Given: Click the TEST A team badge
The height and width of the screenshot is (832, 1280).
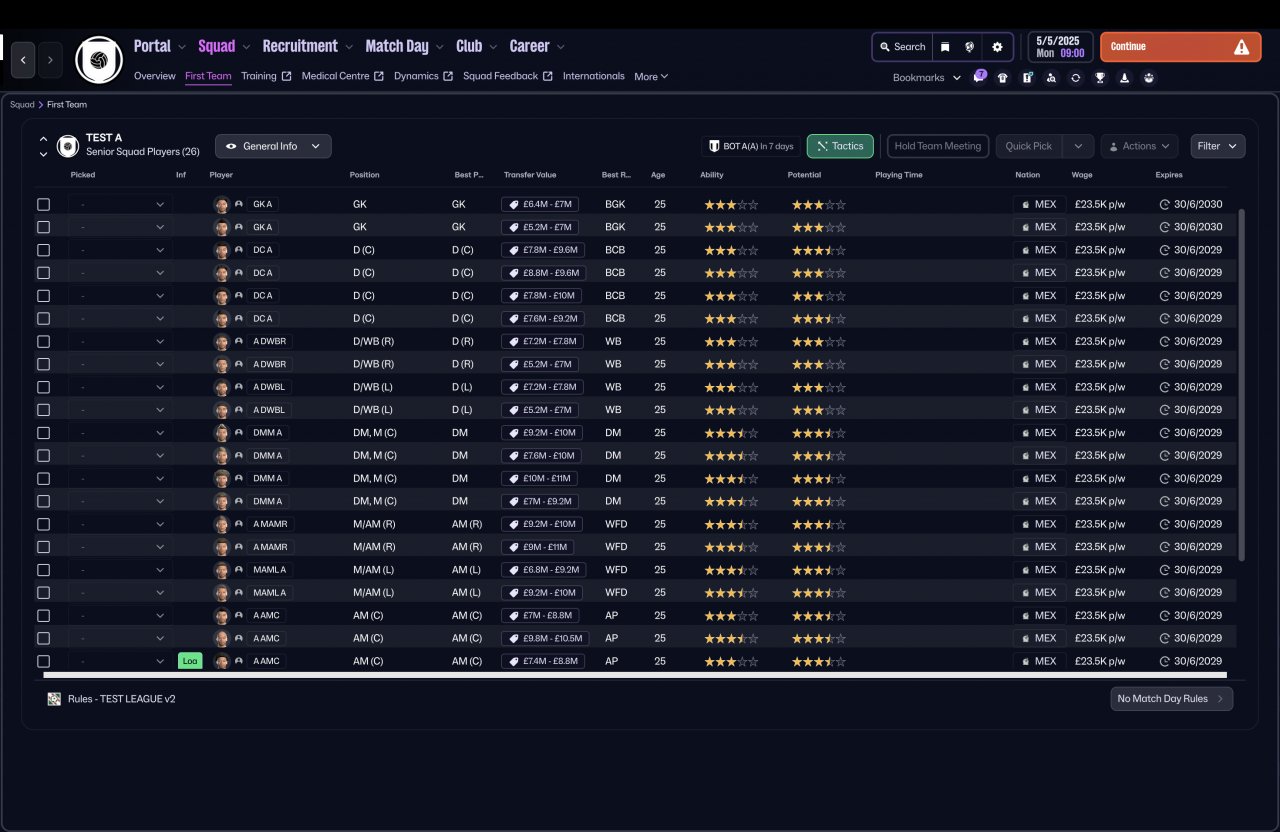Looking at the screenshot, I should [68, 146].
